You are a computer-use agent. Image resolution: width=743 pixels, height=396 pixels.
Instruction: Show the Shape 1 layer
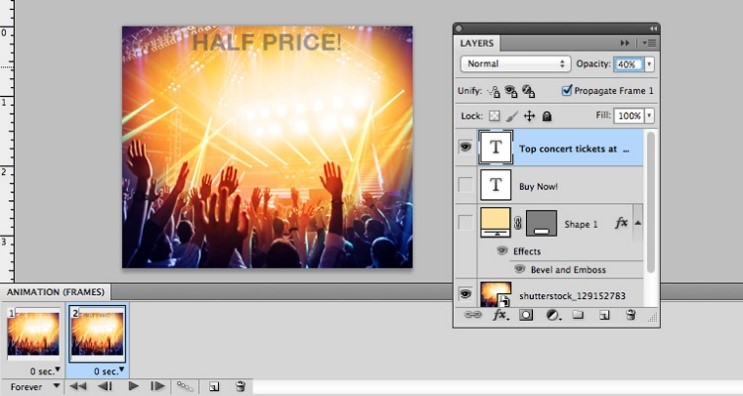pos(465,223)
